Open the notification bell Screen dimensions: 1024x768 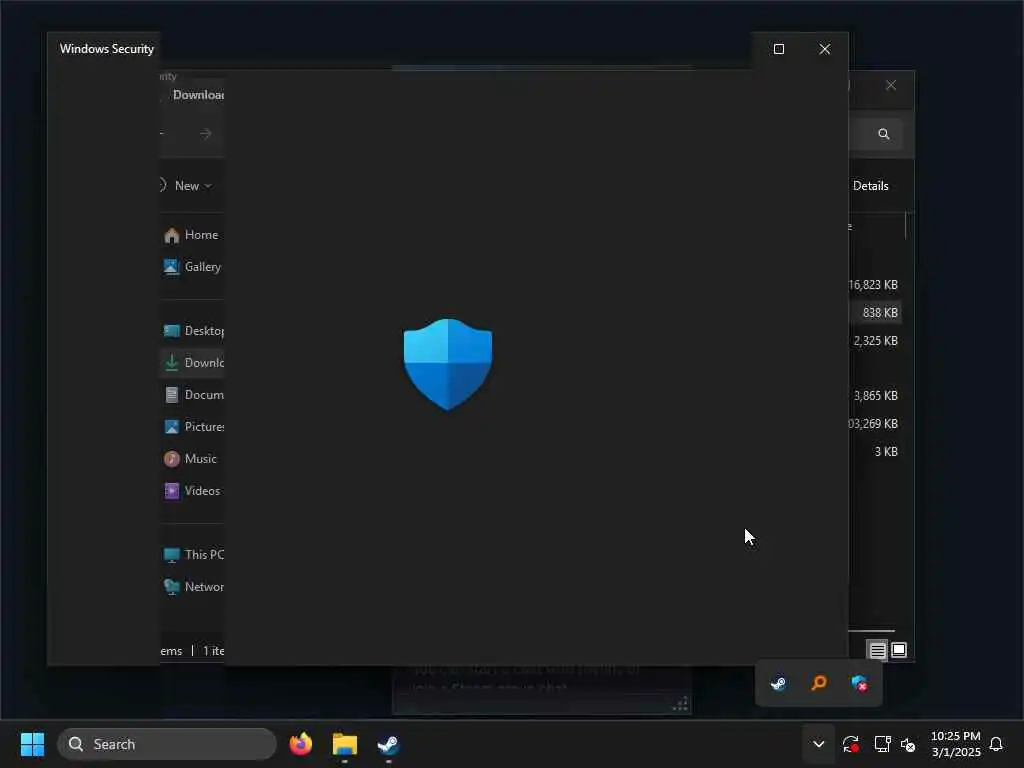point(996,744)
